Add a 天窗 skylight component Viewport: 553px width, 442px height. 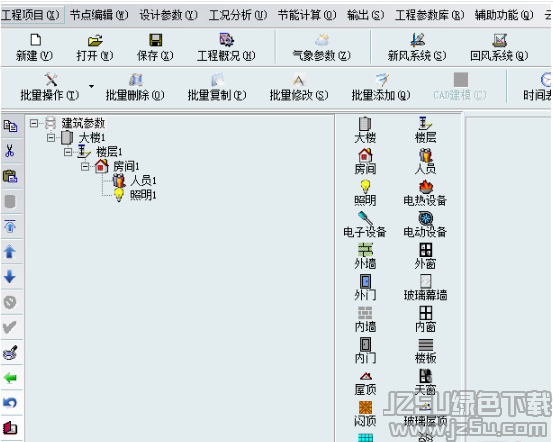tap(426, 382)
